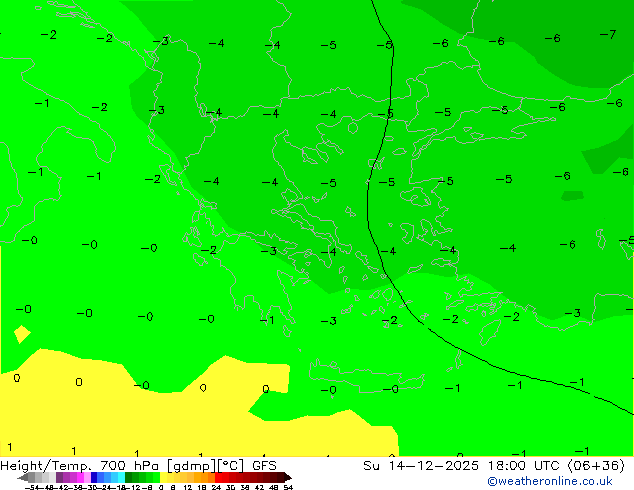Image resolution: width=634 pixels, height=490 pixels.
Task: Click the small yellow diamond patch on the map
Action: coord(22,334)
